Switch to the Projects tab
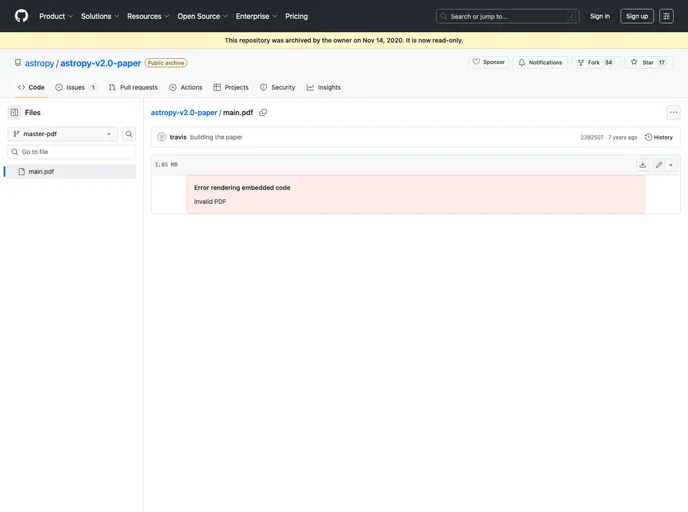 tap(231, 87)
